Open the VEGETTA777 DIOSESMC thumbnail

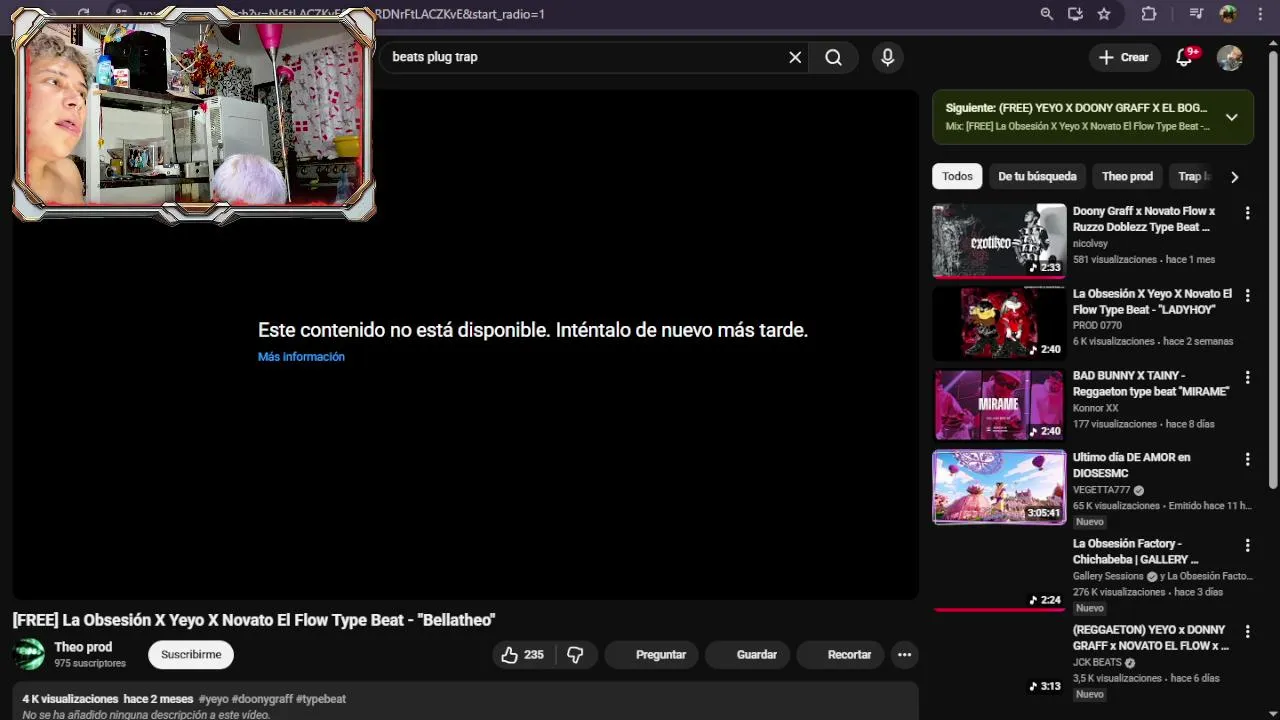coord(999,487)
